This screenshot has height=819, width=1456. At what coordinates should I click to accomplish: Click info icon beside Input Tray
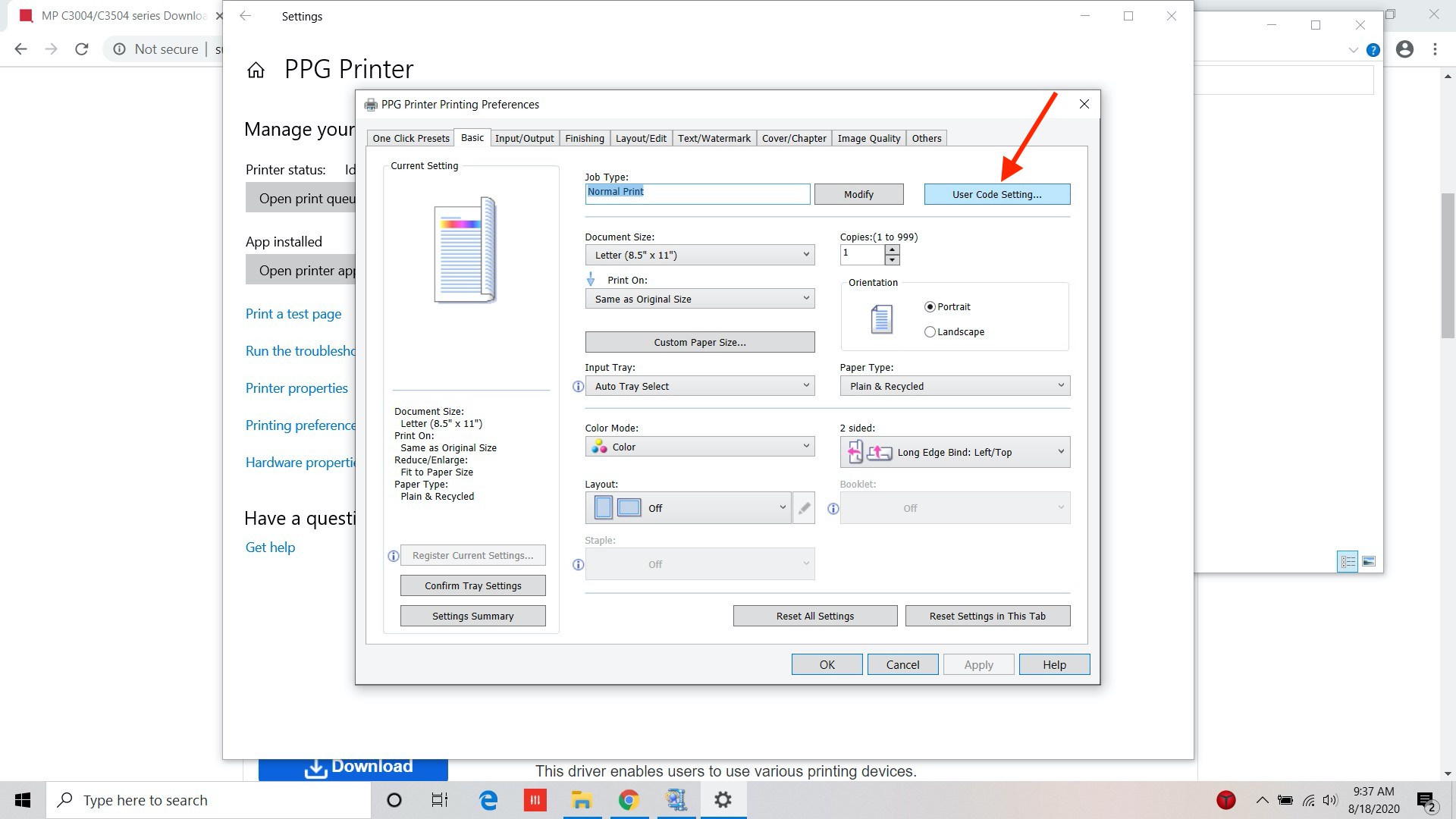click(578, 387)
